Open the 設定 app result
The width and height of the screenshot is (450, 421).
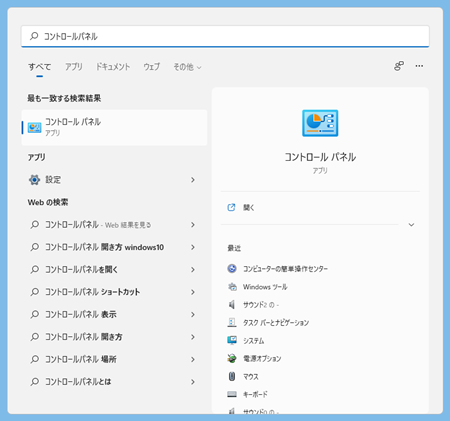click(114, 180)
